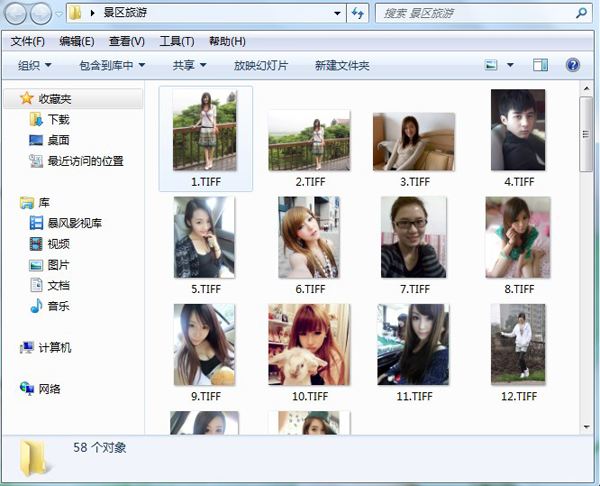The height and width of the screenshot is (486, 600).
Task: Click the search box 搜索 景区旅游
Action: point(484,13)
